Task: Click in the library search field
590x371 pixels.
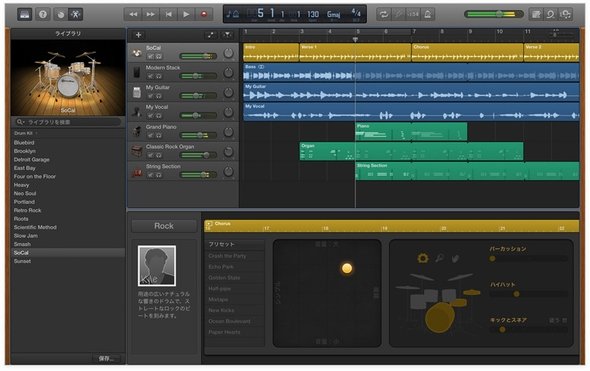Action: pos(68,122)
